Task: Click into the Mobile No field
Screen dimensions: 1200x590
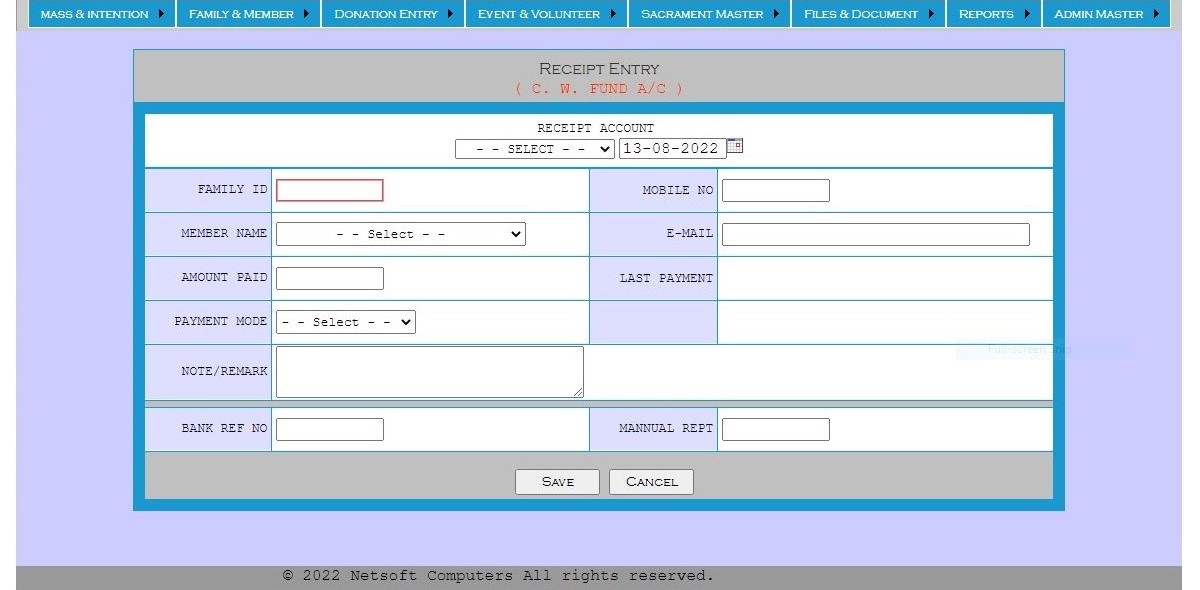Action: click(775, 190)
